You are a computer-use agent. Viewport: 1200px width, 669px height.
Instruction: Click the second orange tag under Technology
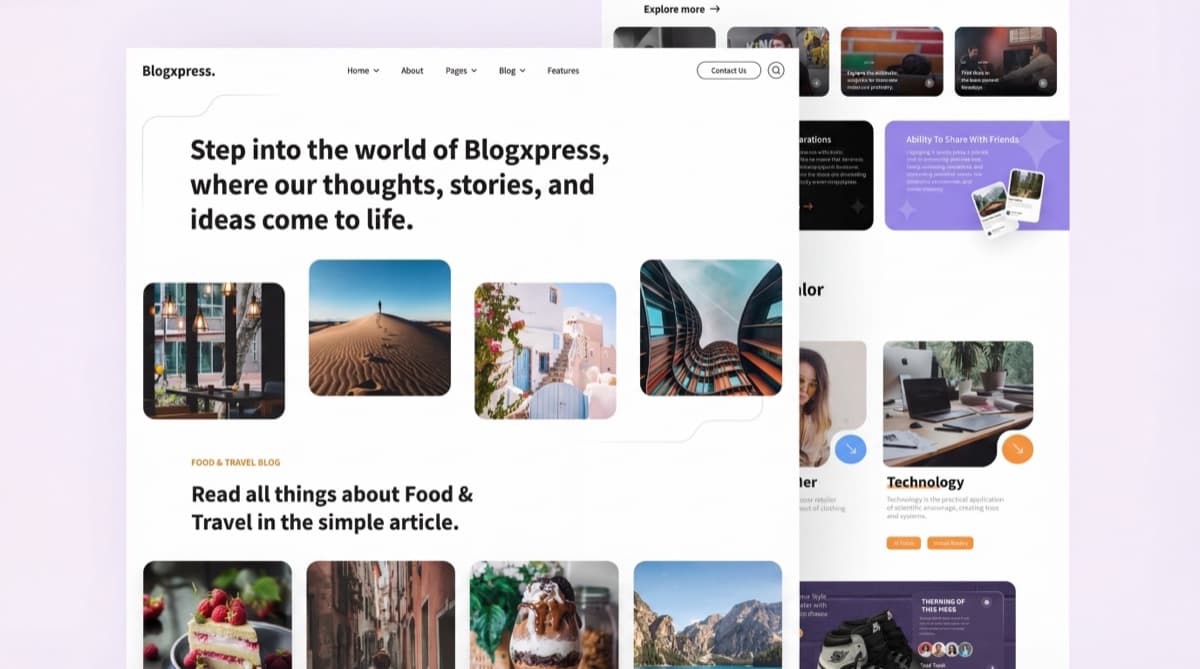(x=950, y=543)
